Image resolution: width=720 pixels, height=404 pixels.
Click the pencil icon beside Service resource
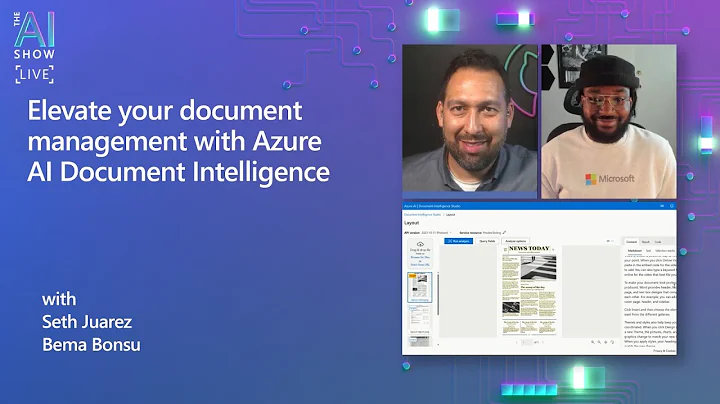pyautogui.click(x=504, y=232)
